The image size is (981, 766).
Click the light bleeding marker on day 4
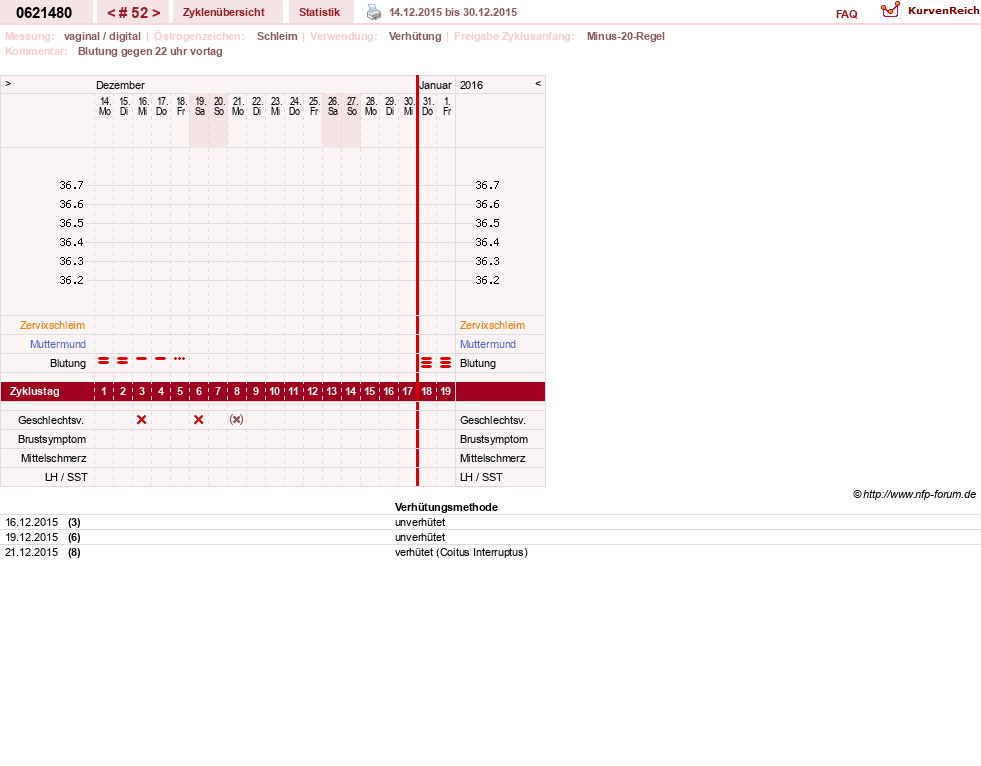click(x=161, y=359)
